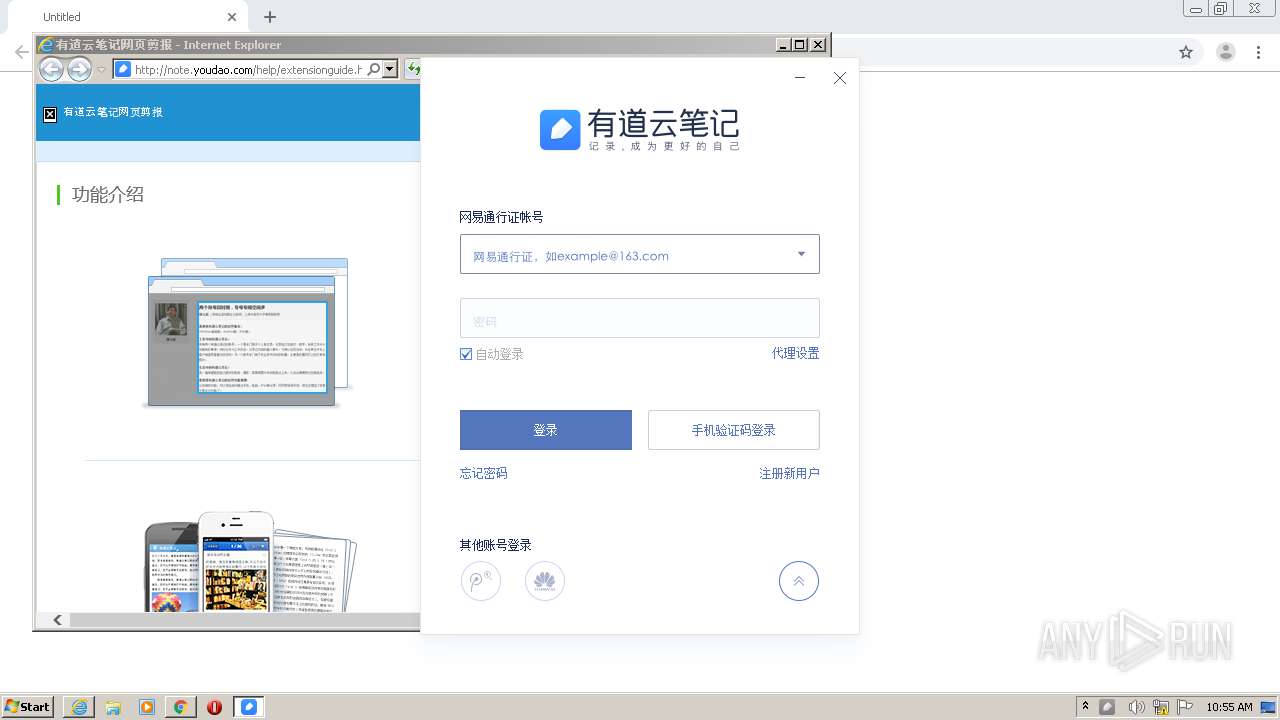The width and height of the screenshot is (1280, 720).
Task: Open Chrome's three-dot menu
Action: coord(1258,52)
